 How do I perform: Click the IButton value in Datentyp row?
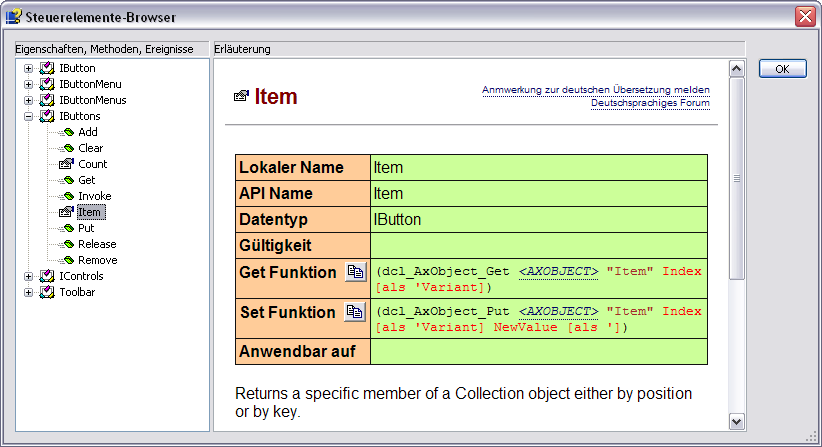397,220
